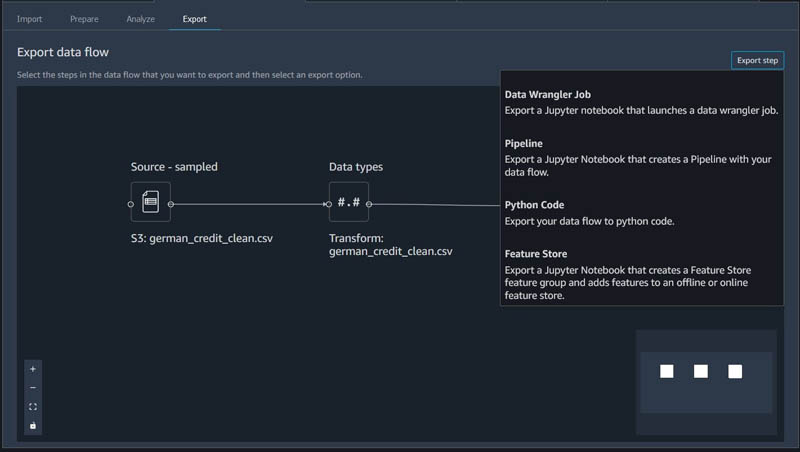Click the source node's input connector

131,204
